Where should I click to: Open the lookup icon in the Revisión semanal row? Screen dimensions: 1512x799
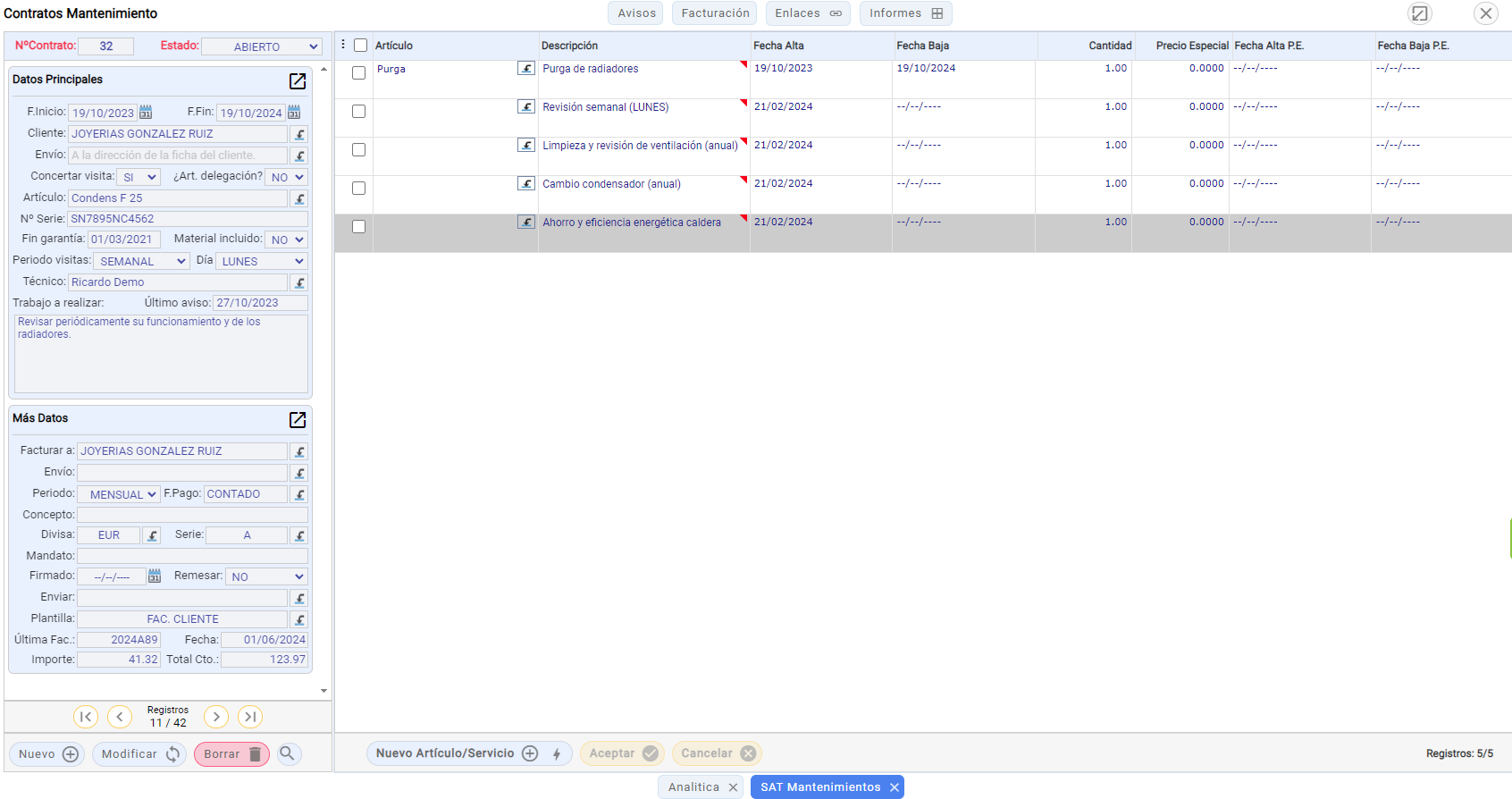click(x=526, y=106)
